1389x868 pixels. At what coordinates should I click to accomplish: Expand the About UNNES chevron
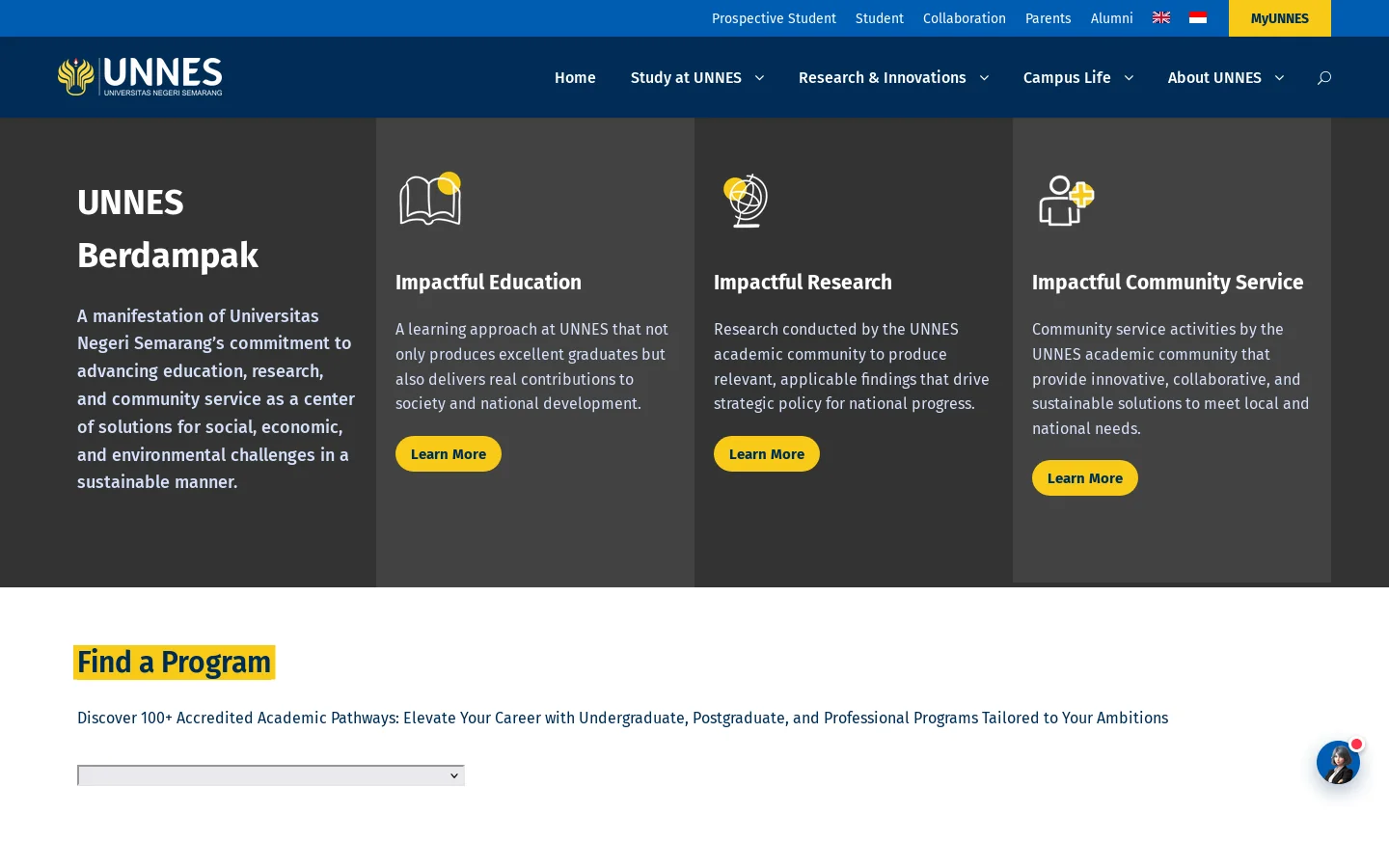1279,78
